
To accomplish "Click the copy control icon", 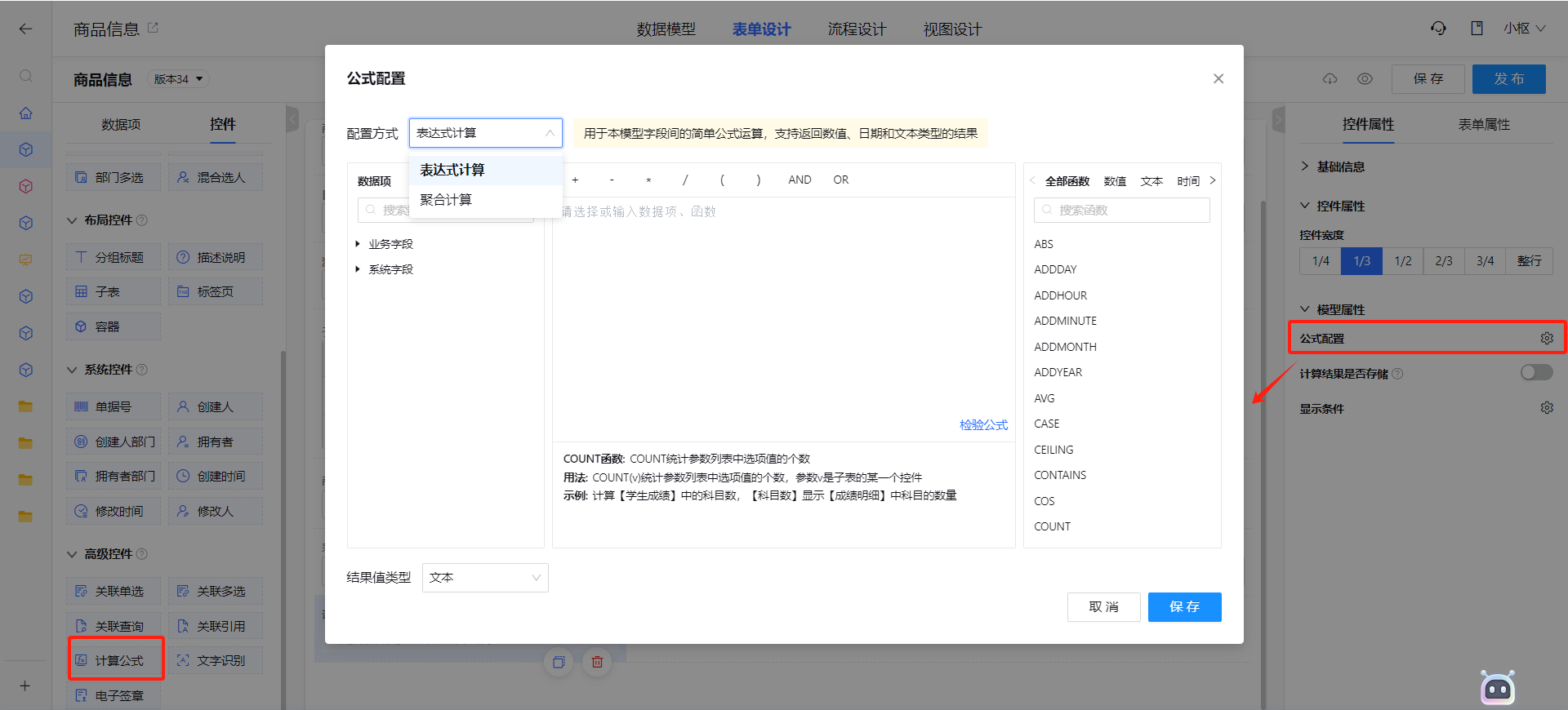I will pyautogui.click(x=559, y=662).
